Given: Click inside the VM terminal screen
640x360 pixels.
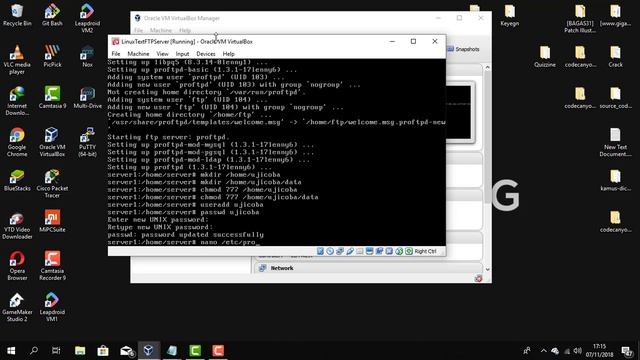Looking at the screenshot, I should (x=276, y=152).
